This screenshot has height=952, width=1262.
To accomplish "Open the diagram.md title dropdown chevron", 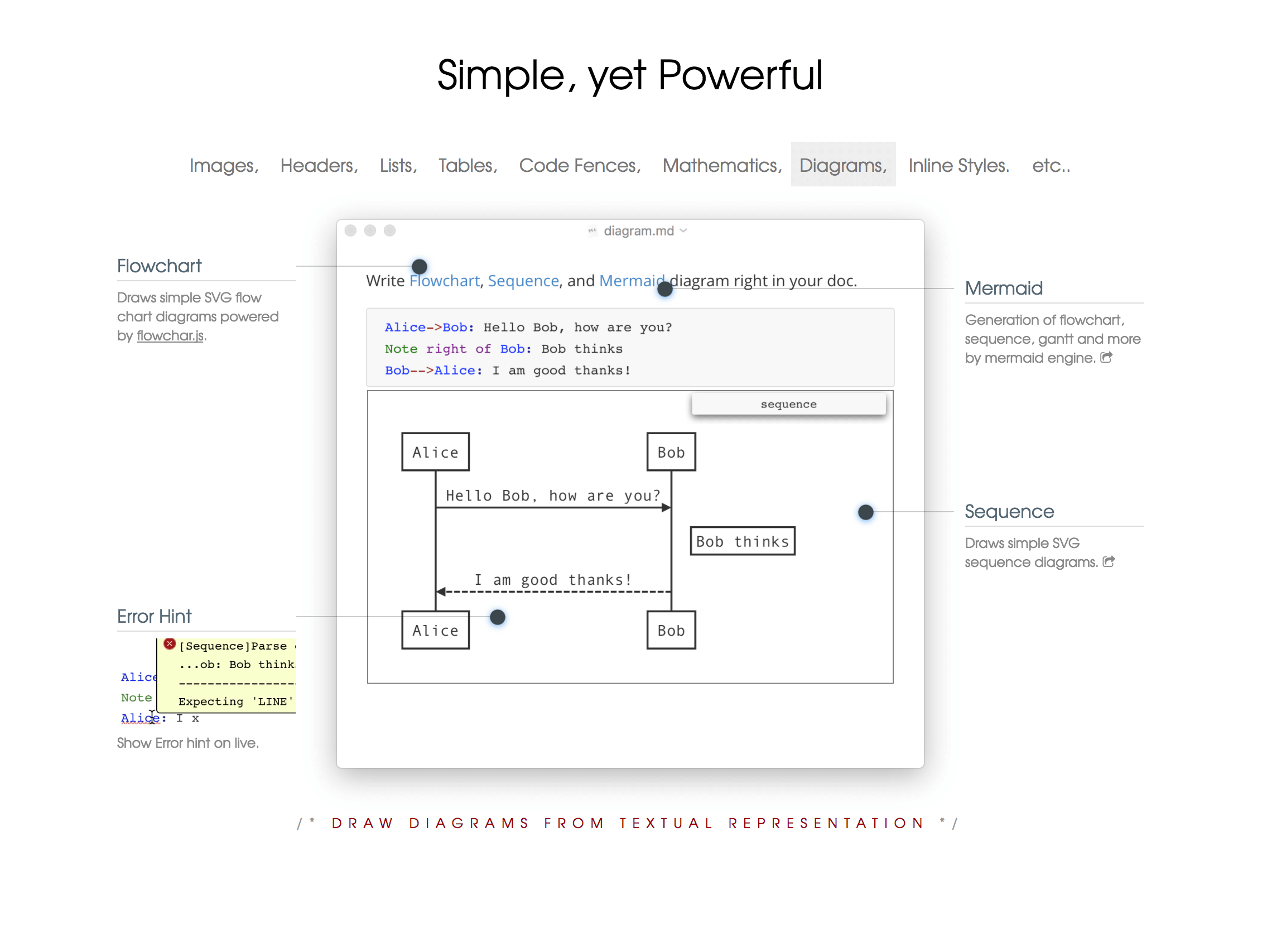I will click(x=683, y=230).
